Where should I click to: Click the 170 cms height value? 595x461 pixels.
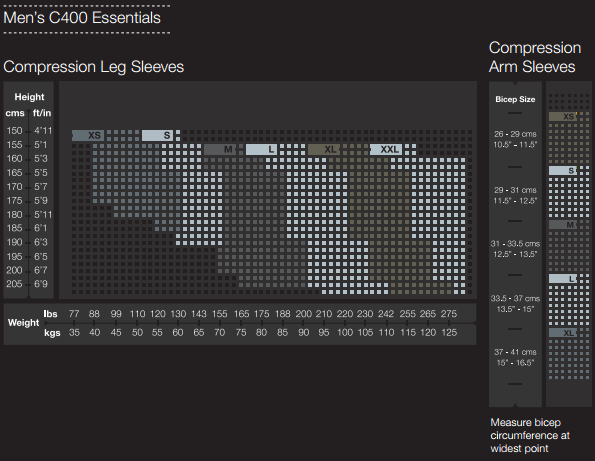click(x=14, y=187)
